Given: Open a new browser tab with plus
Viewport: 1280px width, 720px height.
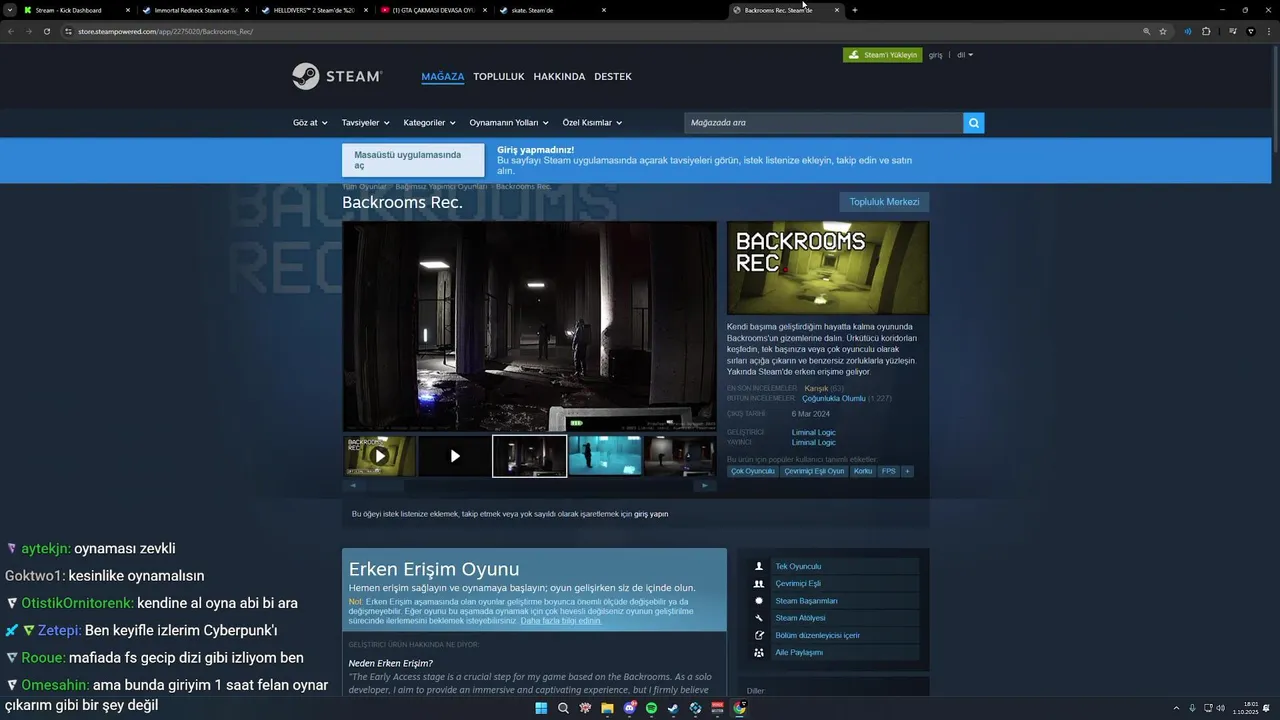Looking at the screenshot, I should tap(854, 10).
